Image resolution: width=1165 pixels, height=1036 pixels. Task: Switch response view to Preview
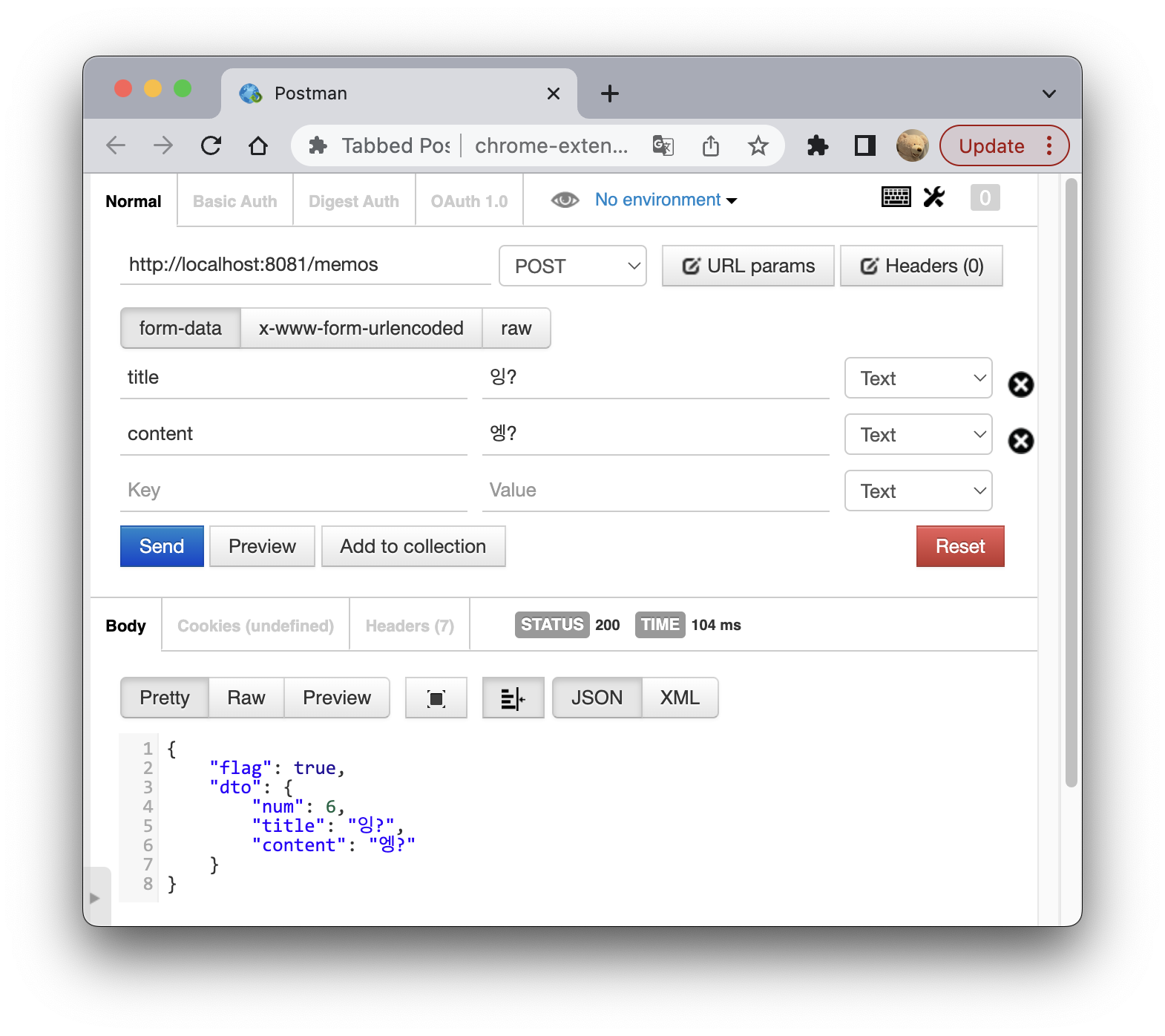click(337, 698)
